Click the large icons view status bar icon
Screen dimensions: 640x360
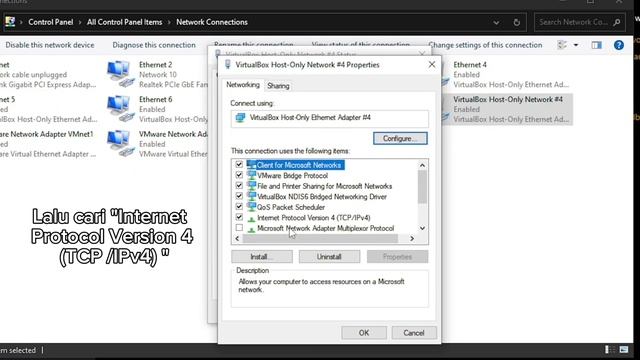tap(624, 349)
